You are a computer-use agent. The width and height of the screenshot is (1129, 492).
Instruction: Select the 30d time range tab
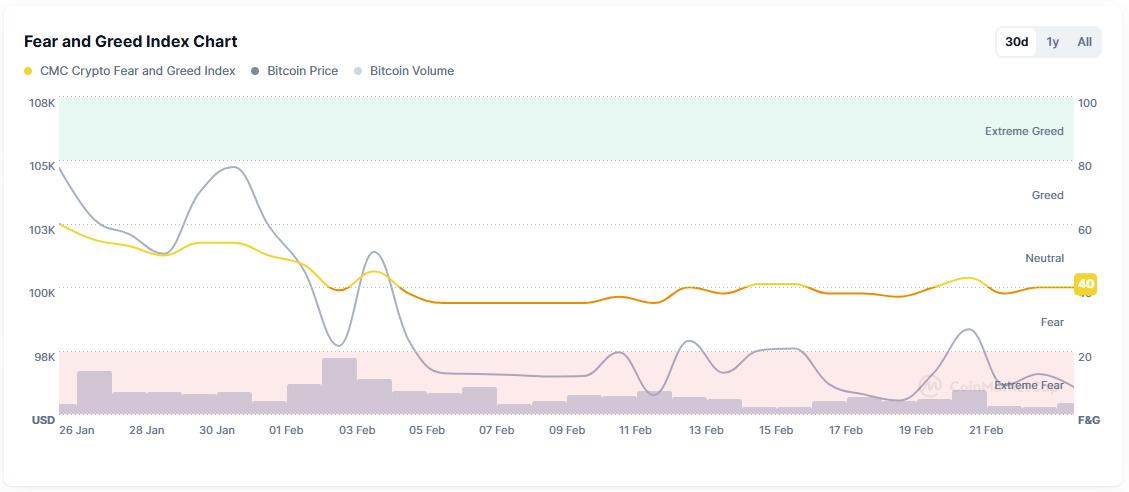[1016, 42]
